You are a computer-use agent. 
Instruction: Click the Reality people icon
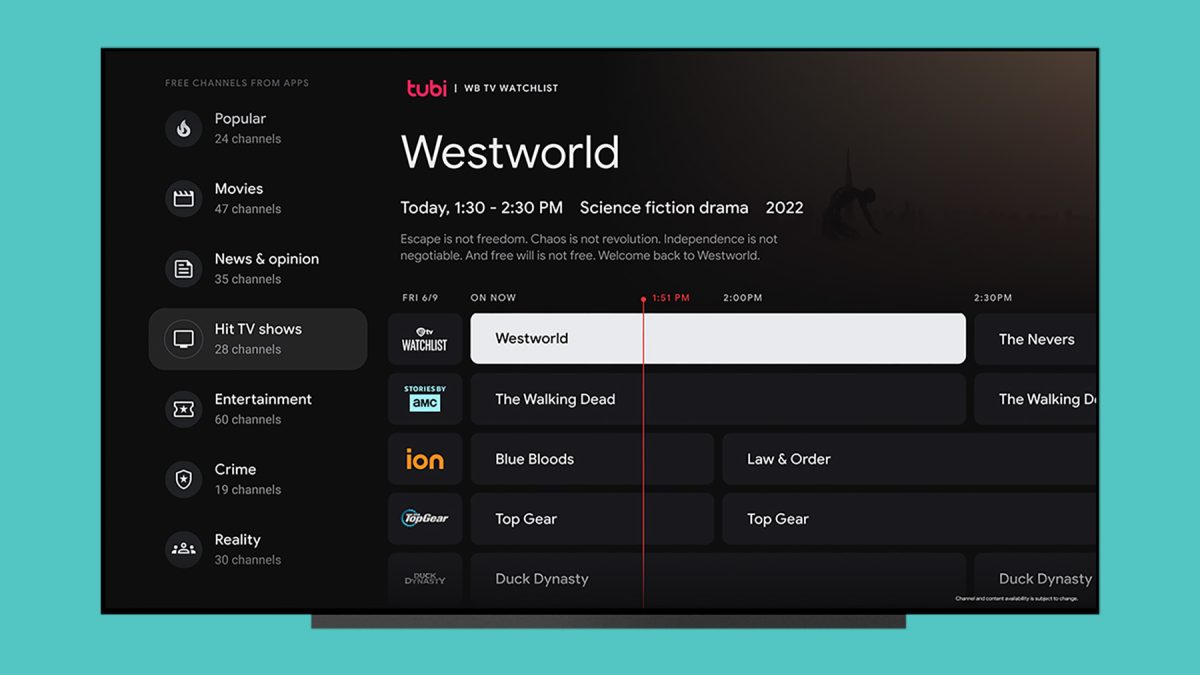tap(183, 549)
